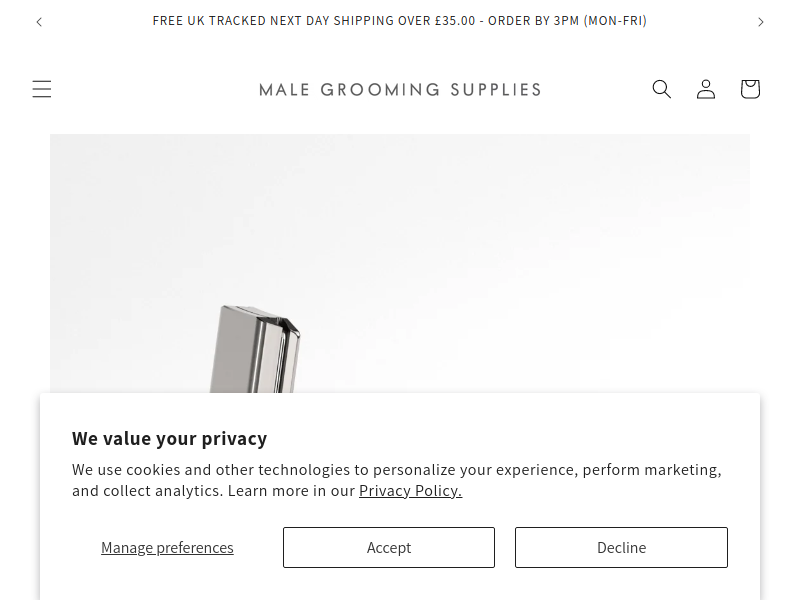Image resolution: width=800 pixels, height=600 pixels.
Task: Advance the announcement bar with right chevron
Action: click(x=761, y=21)
